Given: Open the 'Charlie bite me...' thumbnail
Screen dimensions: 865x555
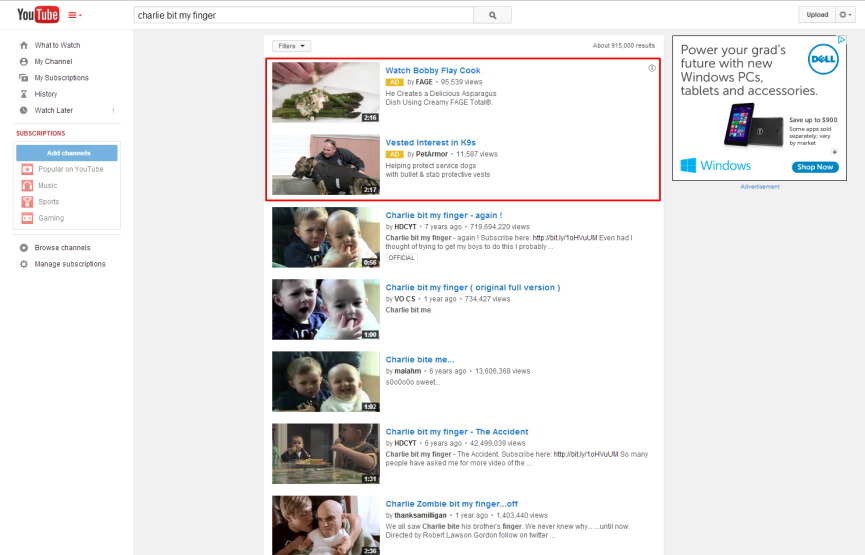Looking at the screenshot, I should pos(325,382).
